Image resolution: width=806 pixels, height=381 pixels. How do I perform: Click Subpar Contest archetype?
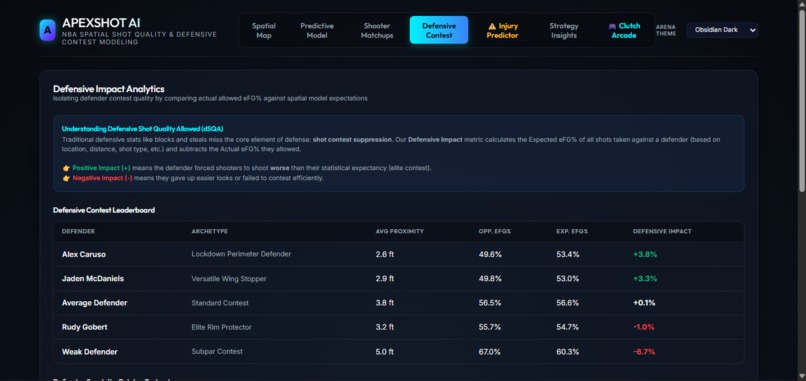(x=217, y=352)
